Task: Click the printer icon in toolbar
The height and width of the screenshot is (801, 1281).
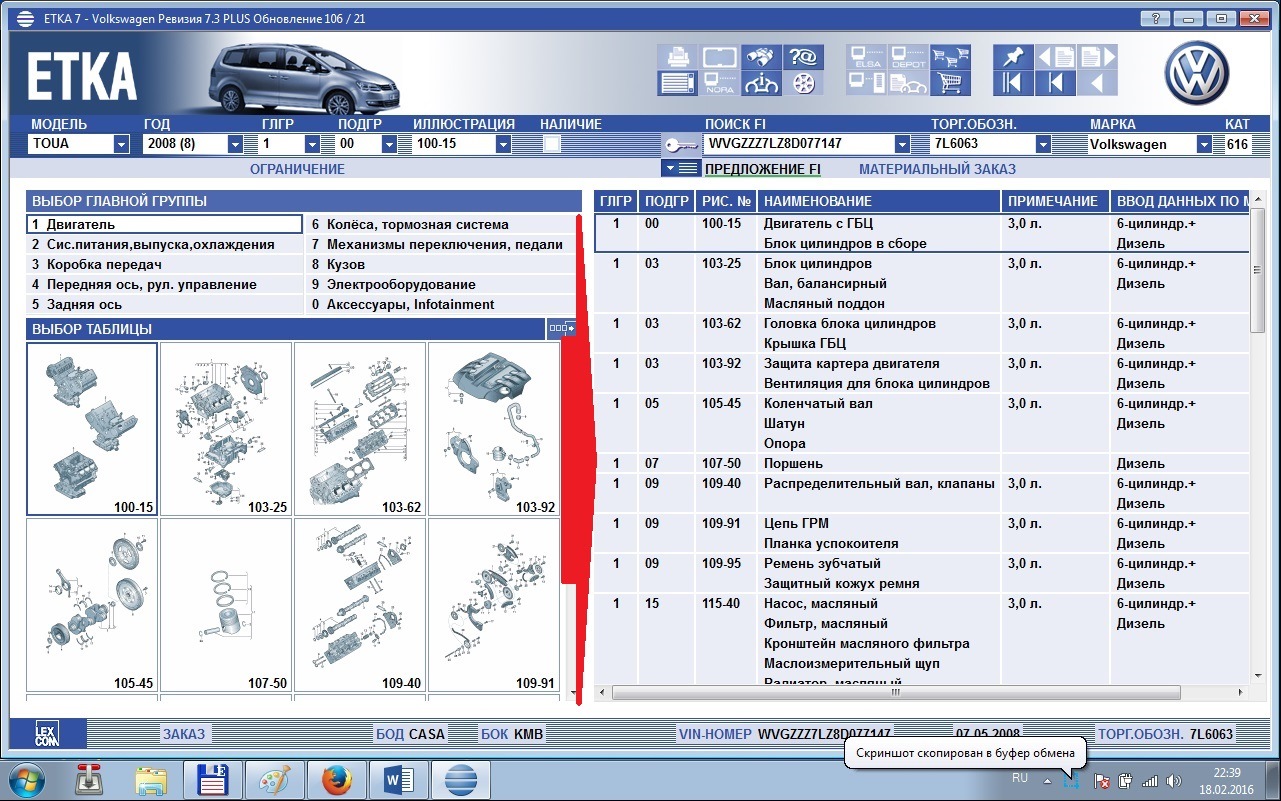Action: click(x=678, y=57)
